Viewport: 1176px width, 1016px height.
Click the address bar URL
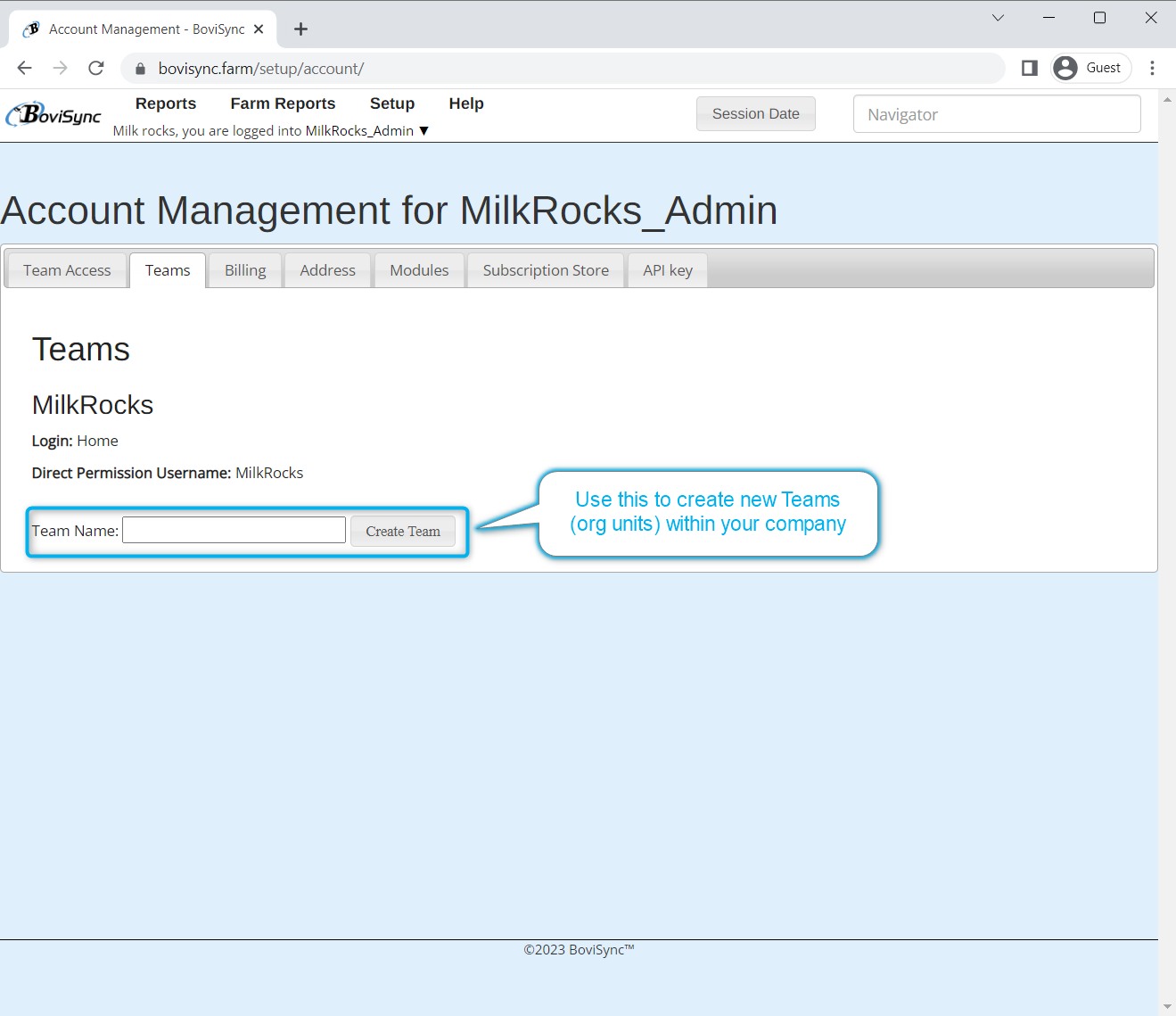click(261, 69)
